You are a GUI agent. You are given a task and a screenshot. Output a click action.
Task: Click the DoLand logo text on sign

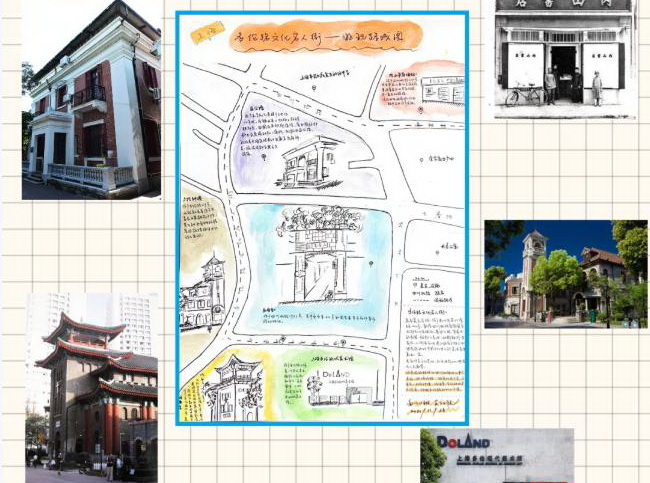[x=464, y=443]
